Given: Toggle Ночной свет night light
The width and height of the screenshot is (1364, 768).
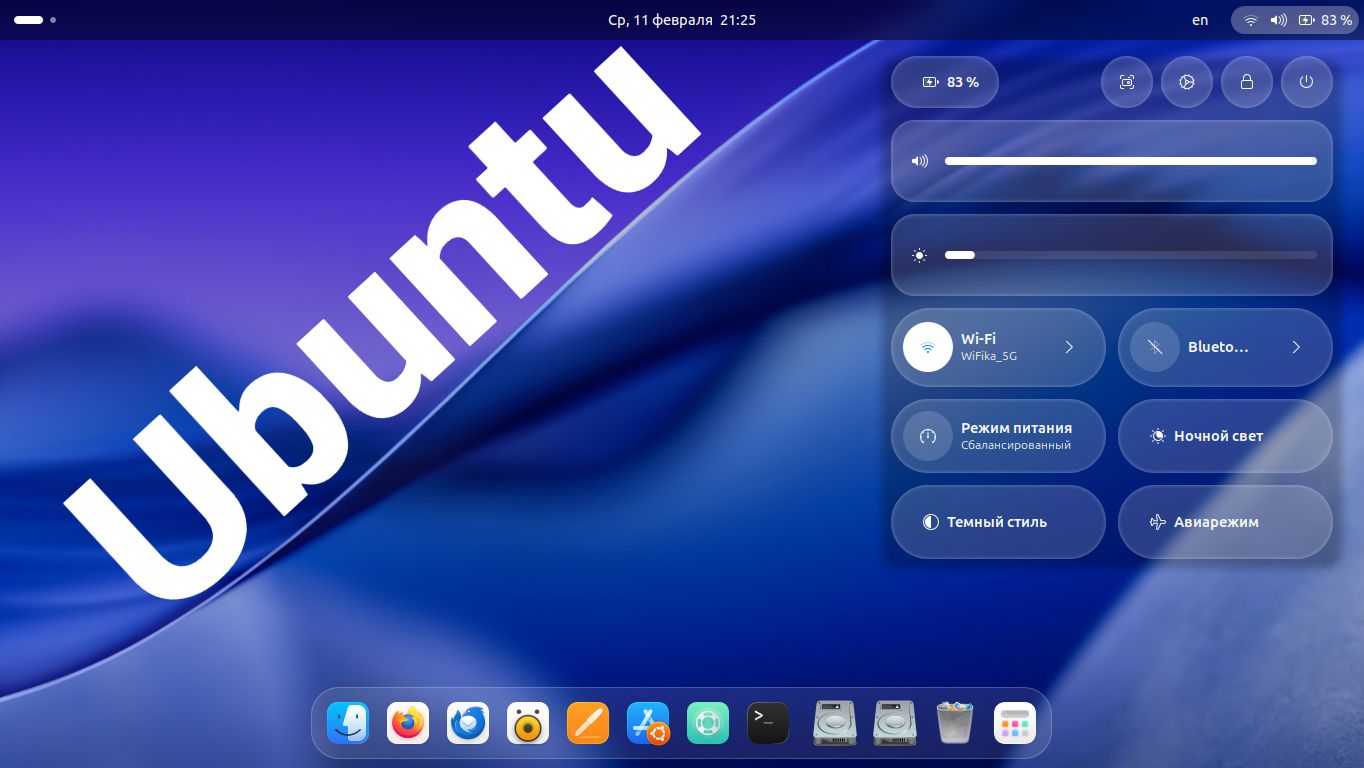Looking at the screenshot, I should coord(1225,436).
